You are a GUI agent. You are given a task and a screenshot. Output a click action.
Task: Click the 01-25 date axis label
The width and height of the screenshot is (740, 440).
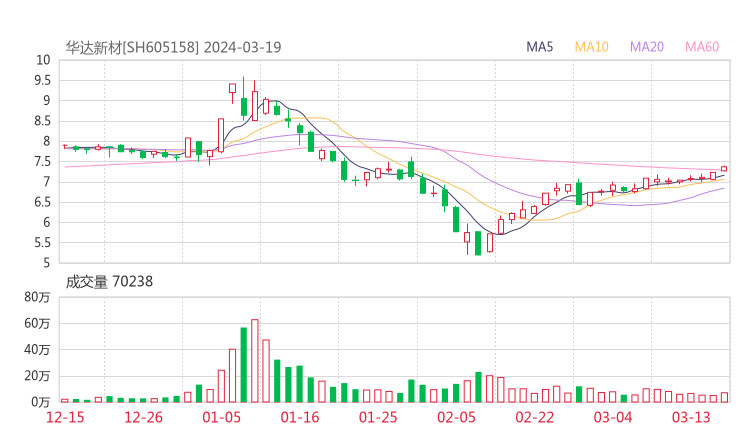tap(378, 417)
